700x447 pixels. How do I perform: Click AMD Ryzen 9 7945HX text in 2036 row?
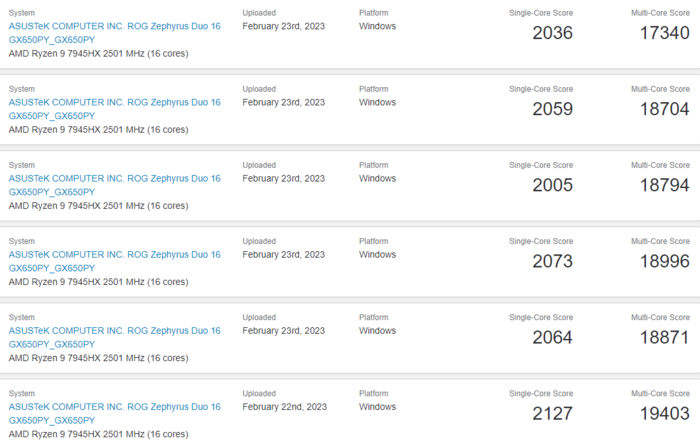[99, 54]
